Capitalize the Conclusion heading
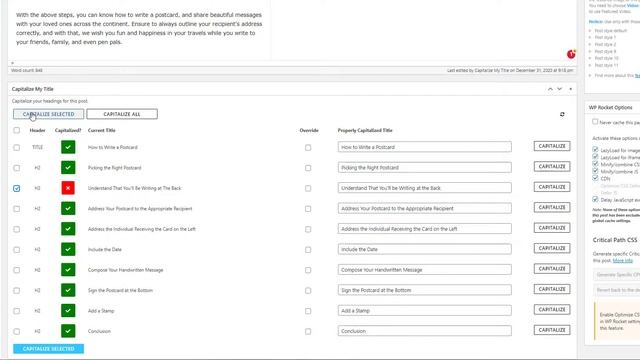Viewport: 640px width, 360px height. (552, 330)
